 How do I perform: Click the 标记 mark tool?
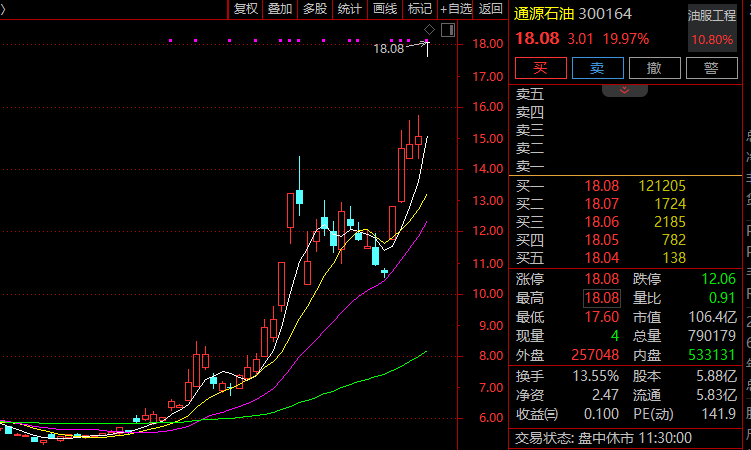point(419,9)
